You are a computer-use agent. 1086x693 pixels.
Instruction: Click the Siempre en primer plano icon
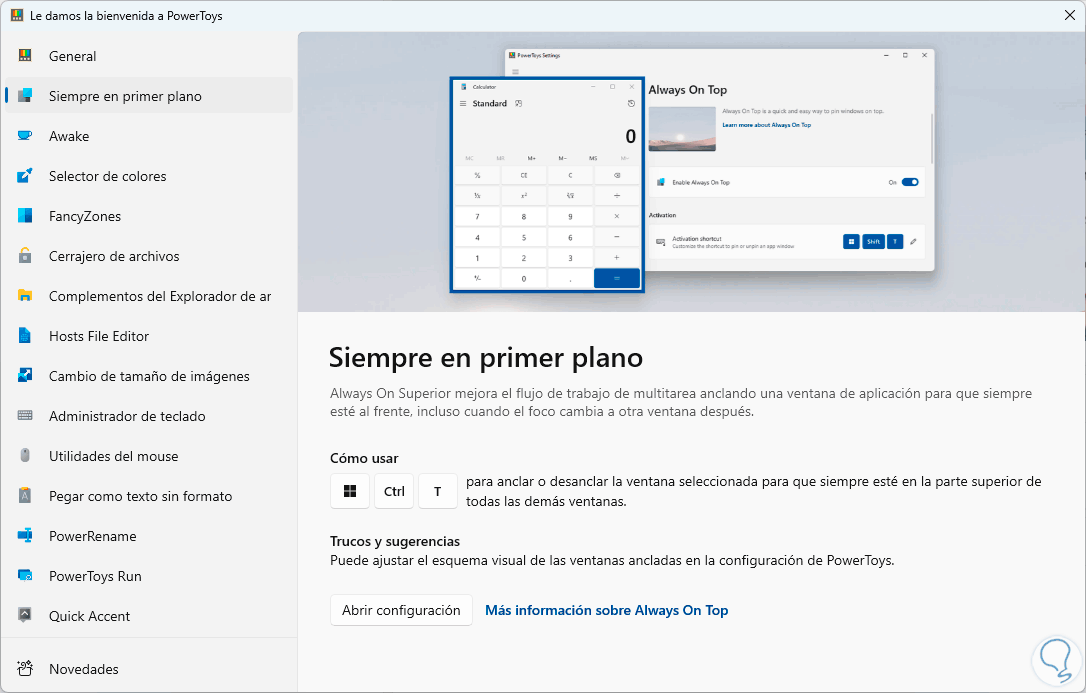[x=25, y=96]
